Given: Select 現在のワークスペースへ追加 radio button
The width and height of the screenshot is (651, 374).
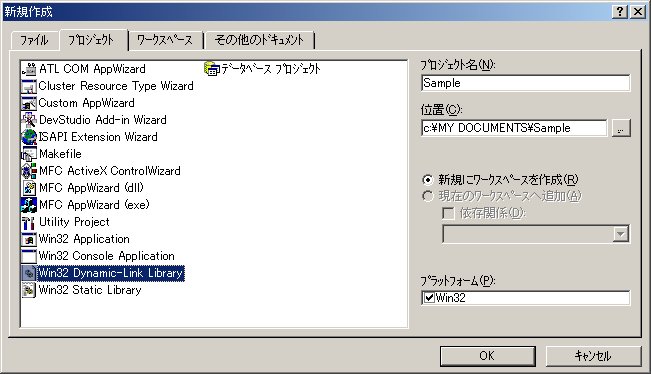Looking at the screenshot, I should [428, 196].
